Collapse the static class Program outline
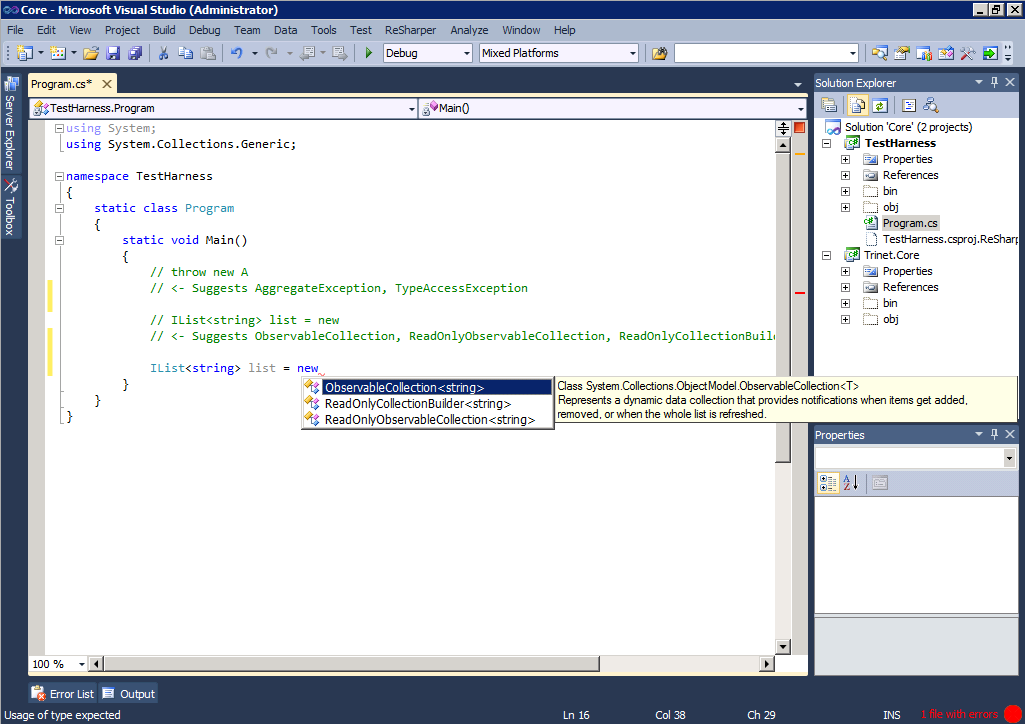This screenshot has height=724, width=1025. point(59,208)
